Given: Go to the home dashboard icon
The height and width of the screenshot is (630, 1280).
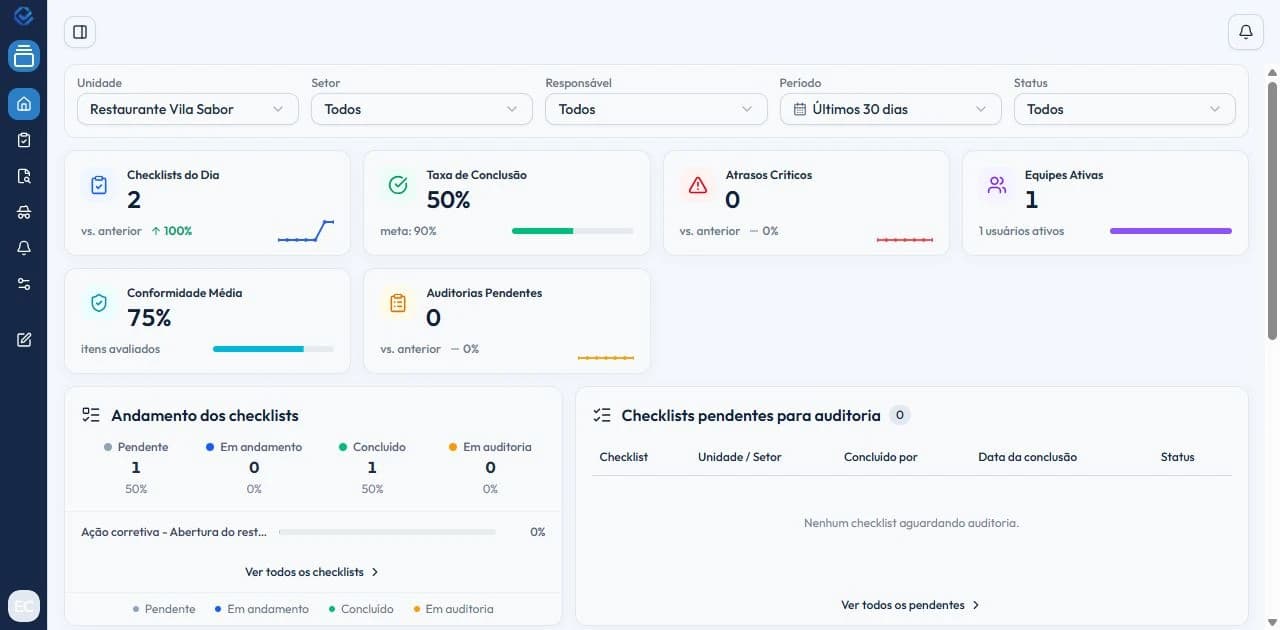Looking at the screenshot, I should [x=24, y=104].
